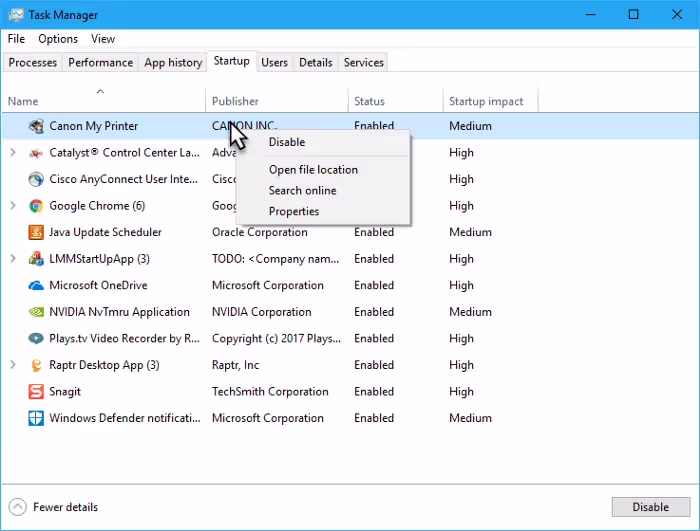Select the Microsoft OneDrive row name

pyautogui.click(x=98, y=285)
